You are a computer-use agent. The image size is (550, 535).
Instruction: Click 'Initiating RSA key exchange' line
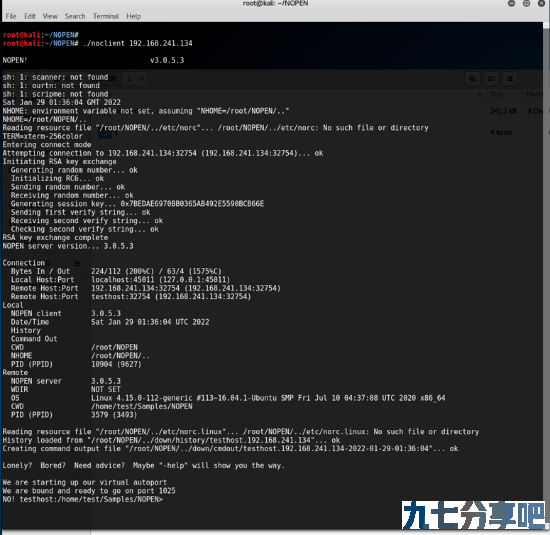(60, 161)
